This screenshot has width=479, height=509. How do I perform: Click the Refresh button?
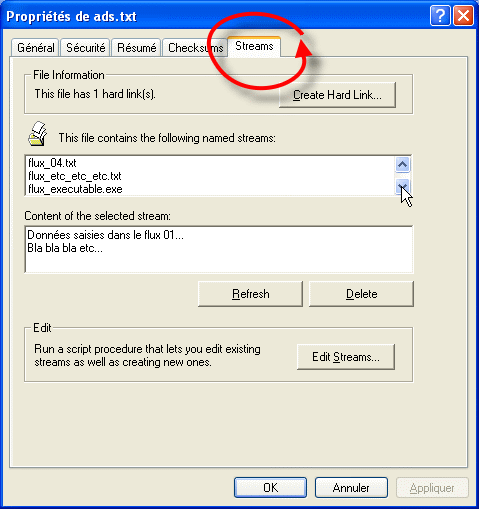(x=250, y=294)
